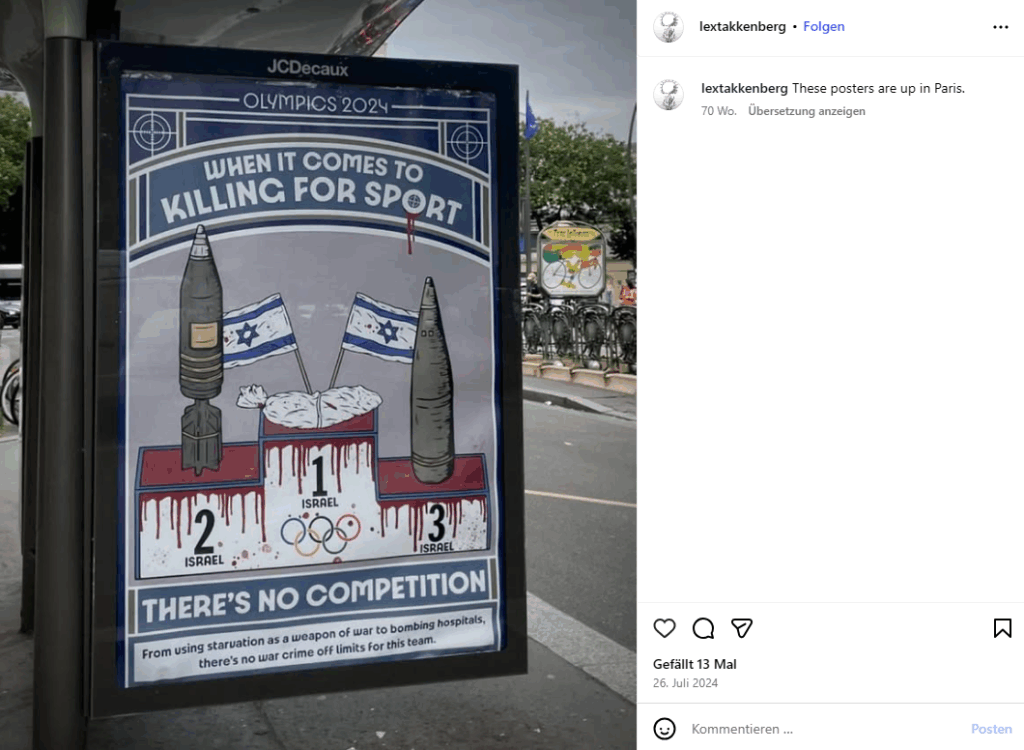Screen dimensions: 1024x750
Task: Open comments via speech bubble icon
Action: pyautogui.click(x=703, y=628)
